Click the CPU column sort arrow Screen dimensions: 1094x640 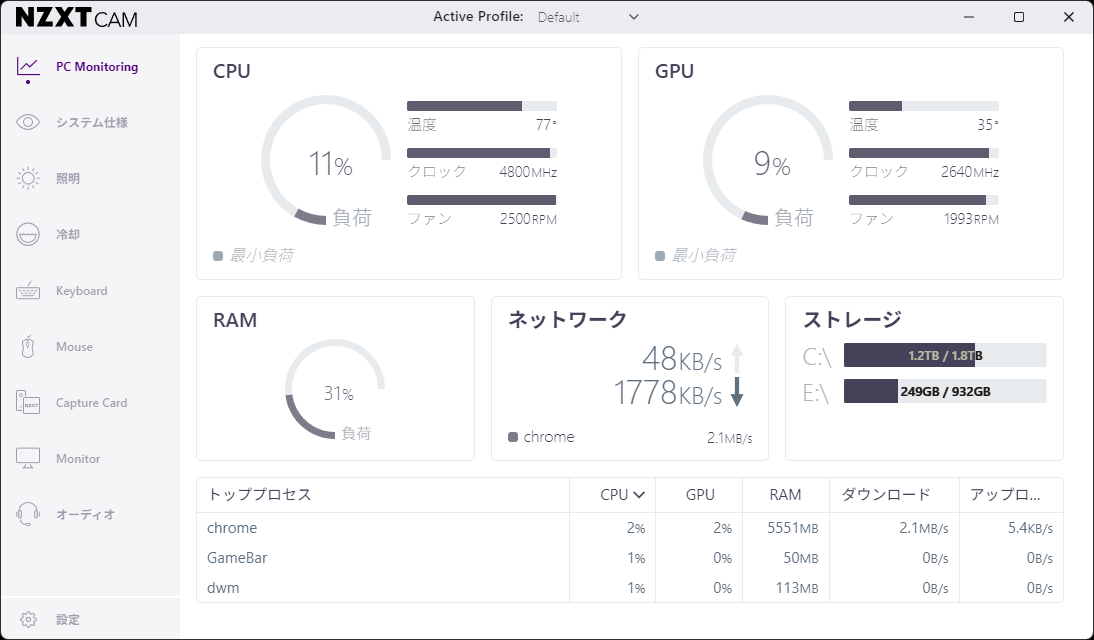pyautogui.click(x=638, y=495)
